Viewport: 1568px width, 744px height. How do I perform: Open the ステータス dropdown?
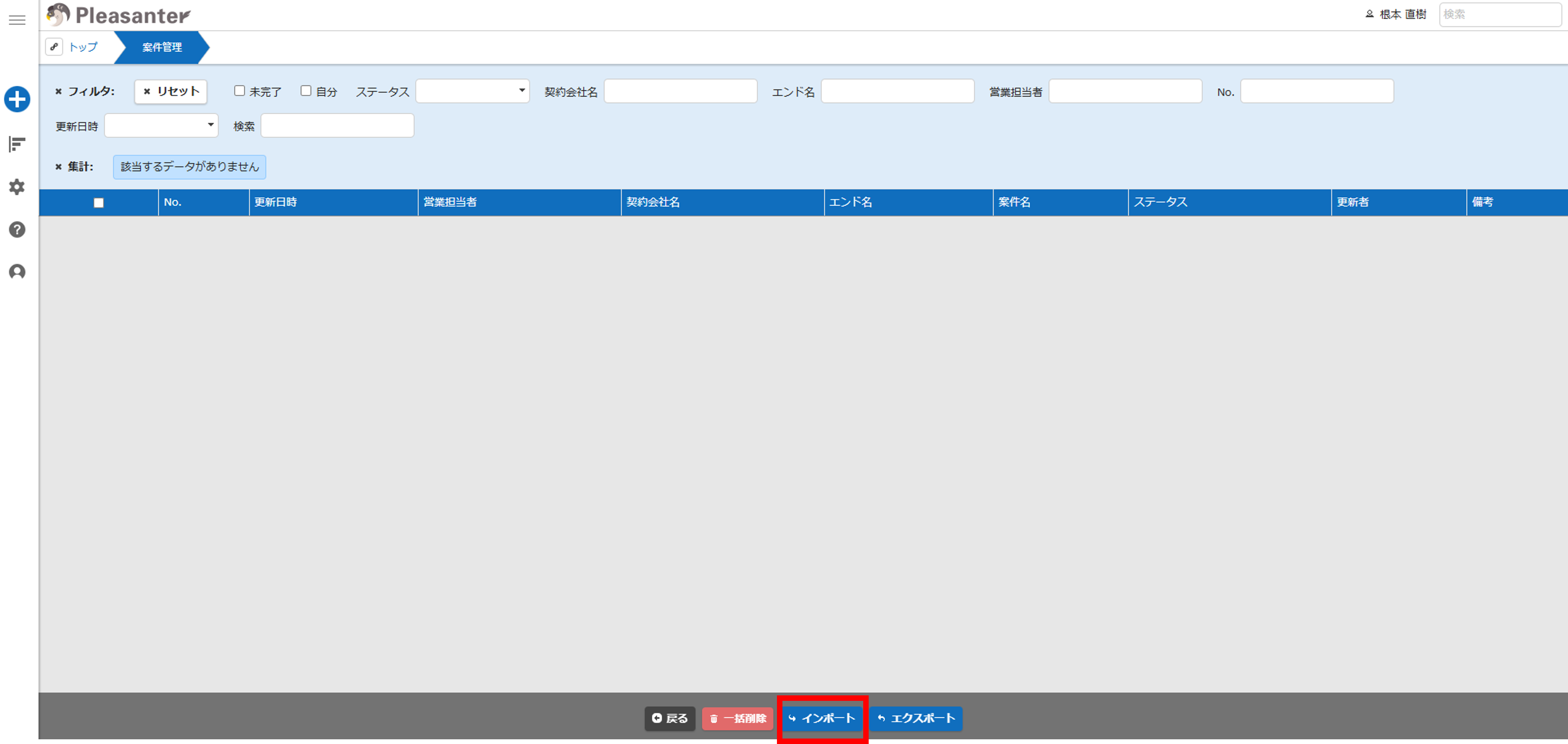click(472, 91)
